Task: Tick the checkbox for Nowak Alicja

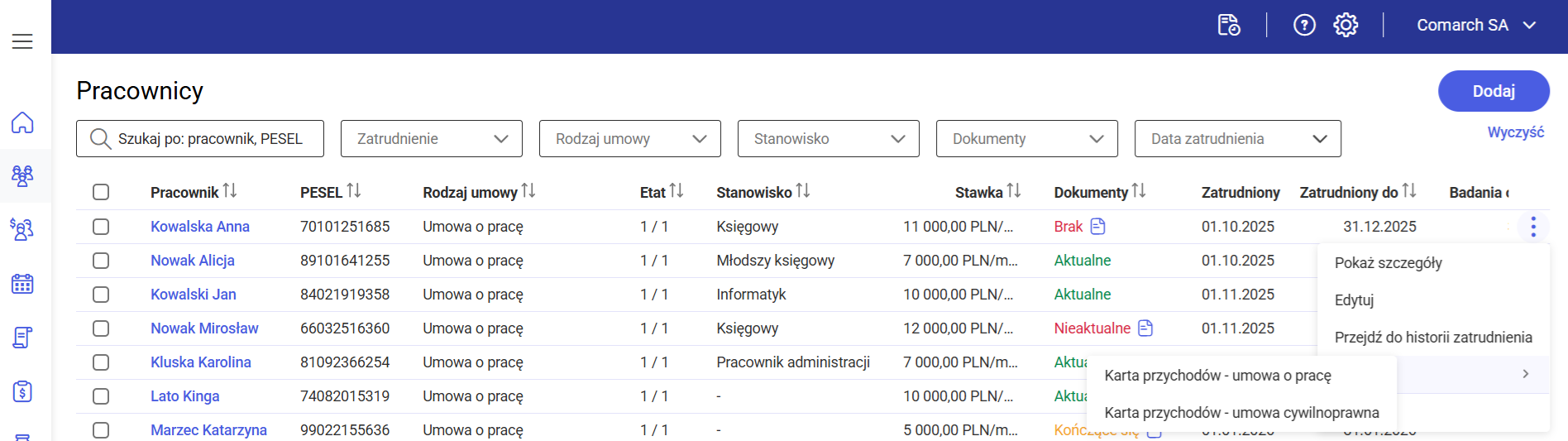Action: (101, 261)
